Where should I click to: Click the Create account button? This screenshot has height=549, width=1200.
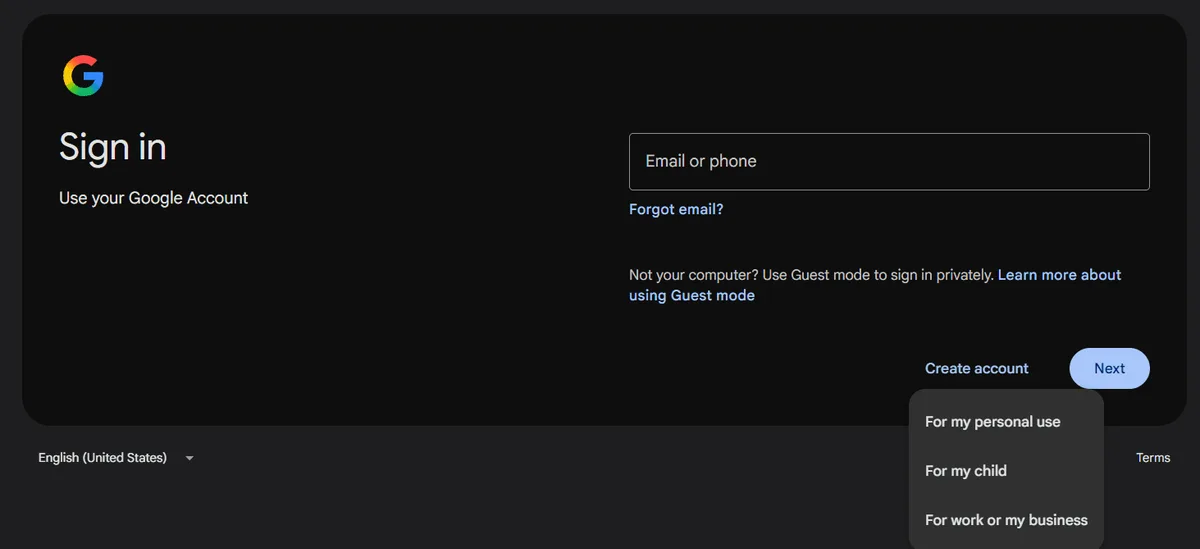976,368
